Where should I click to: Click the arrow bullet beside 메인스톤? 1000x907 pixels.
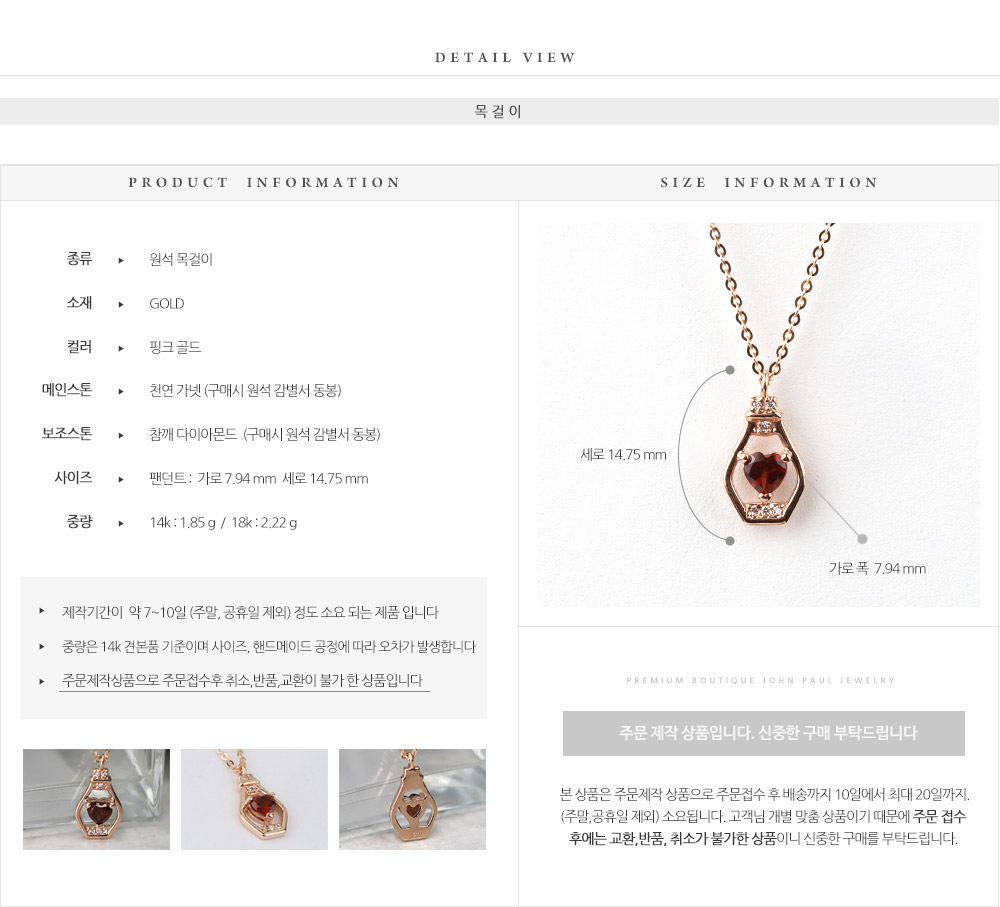(121, 392)
